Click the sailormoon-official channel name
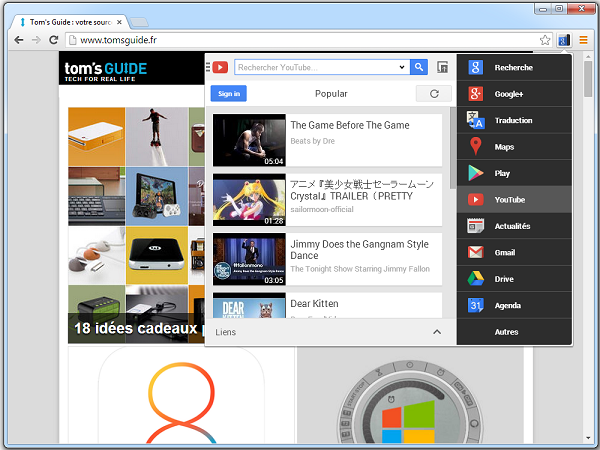 [322, 209]
